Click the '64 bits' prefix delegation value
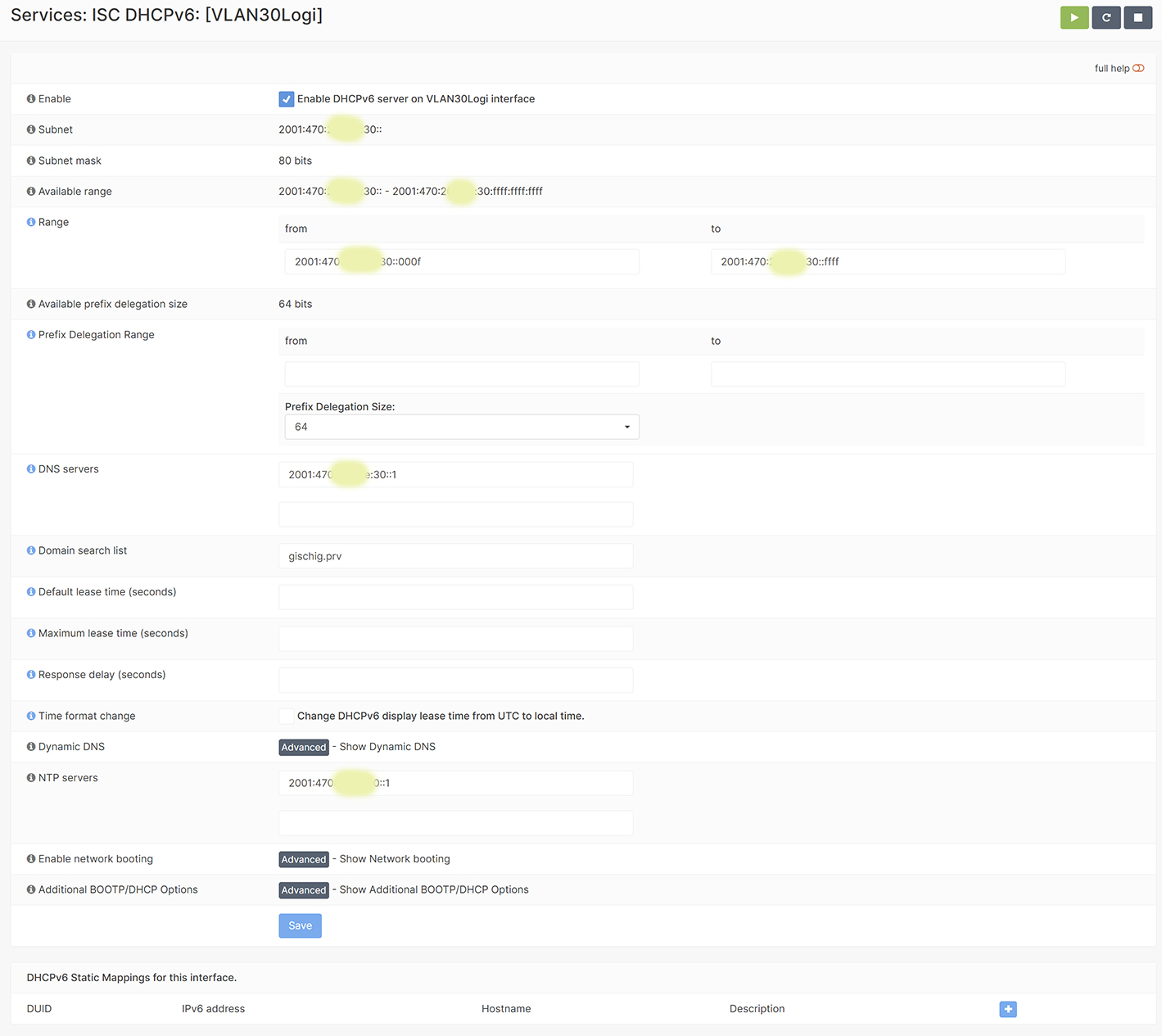Image resolution: width=1162 pixels, height=1036 pixels. point(296,304)
